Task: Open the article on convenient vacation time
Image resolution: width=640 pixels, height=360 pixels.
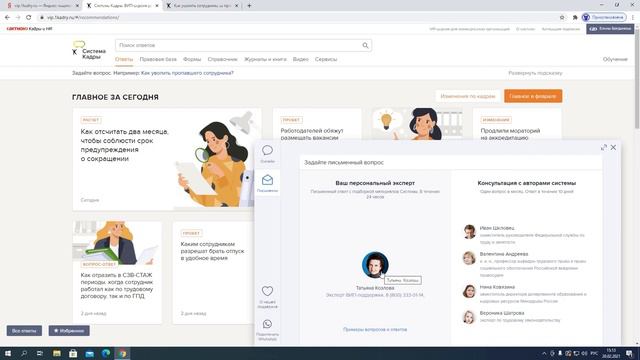Action: pos(212,251)
